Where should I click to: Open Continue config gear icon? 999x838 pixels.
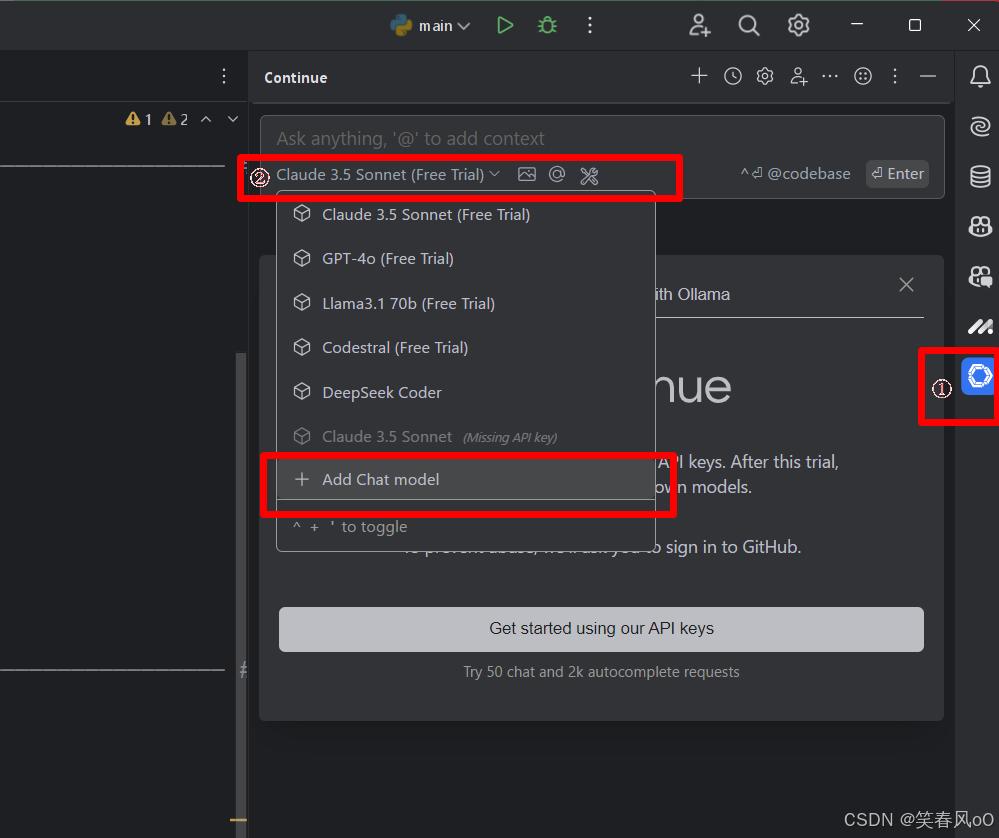click(765, 76)
